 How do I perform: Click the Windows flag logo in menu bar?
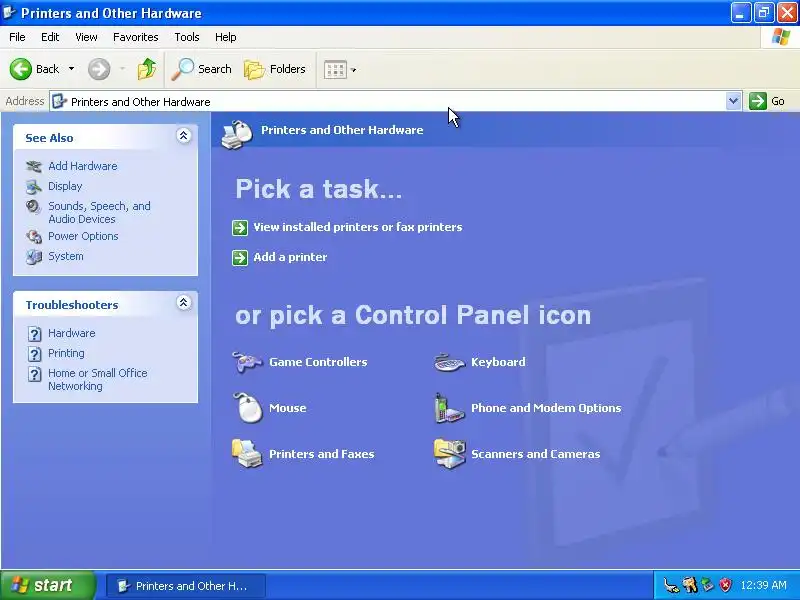tap(780, 37)
